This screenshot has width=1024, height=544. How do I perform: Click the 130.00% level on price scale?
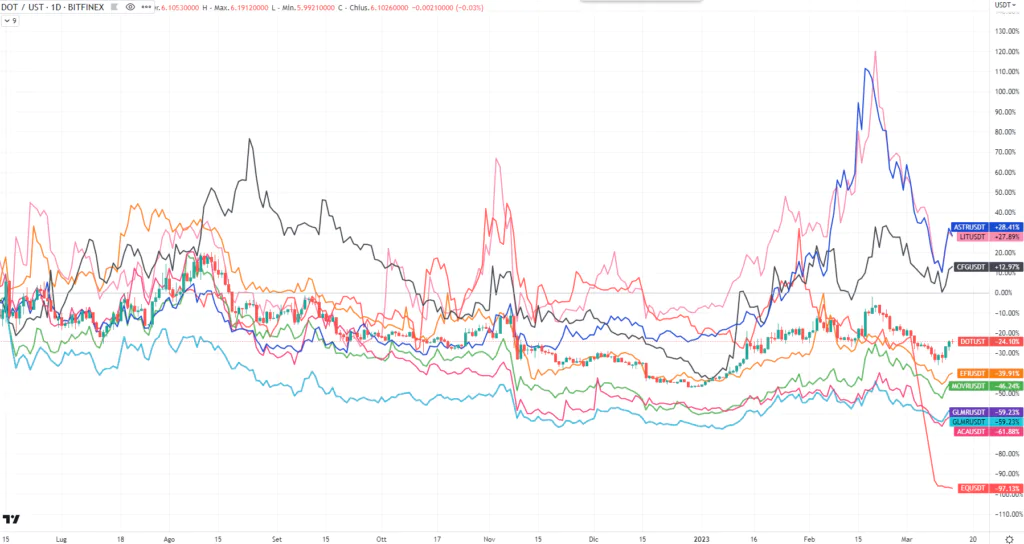coord(1006,31)
